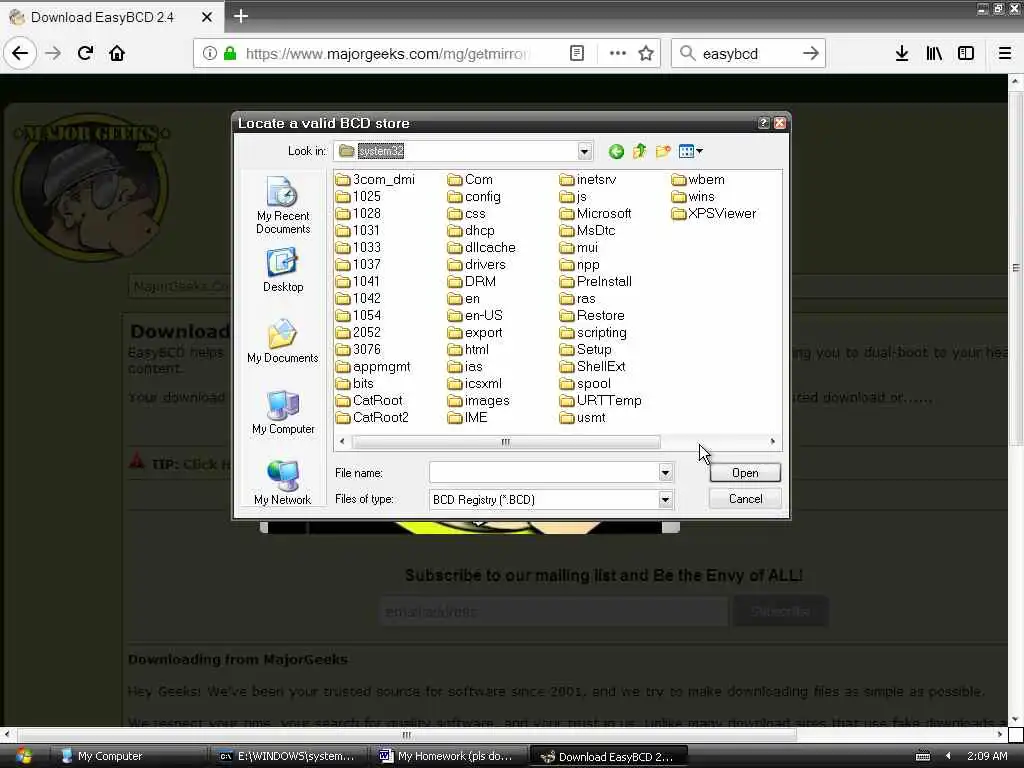Image resolution: width=1024 pixels, height=768 pixels.
Task: Click the browser address bar URL
Action: point(387,54)
